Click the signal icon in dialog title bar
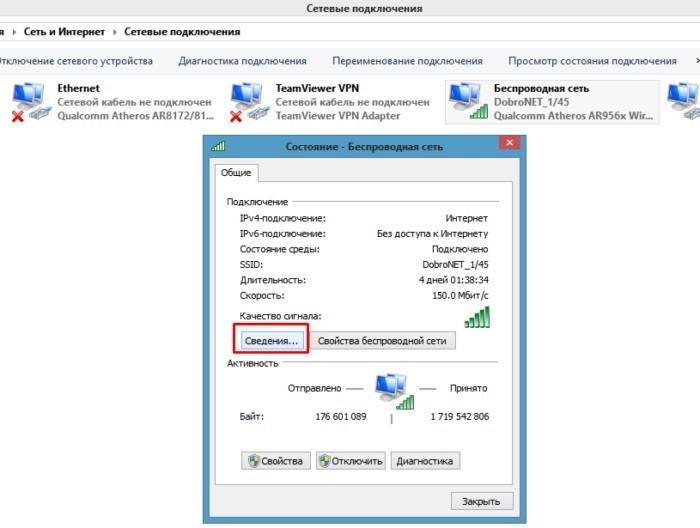Screen dimensions: 700x528 (x=218, y=146)
